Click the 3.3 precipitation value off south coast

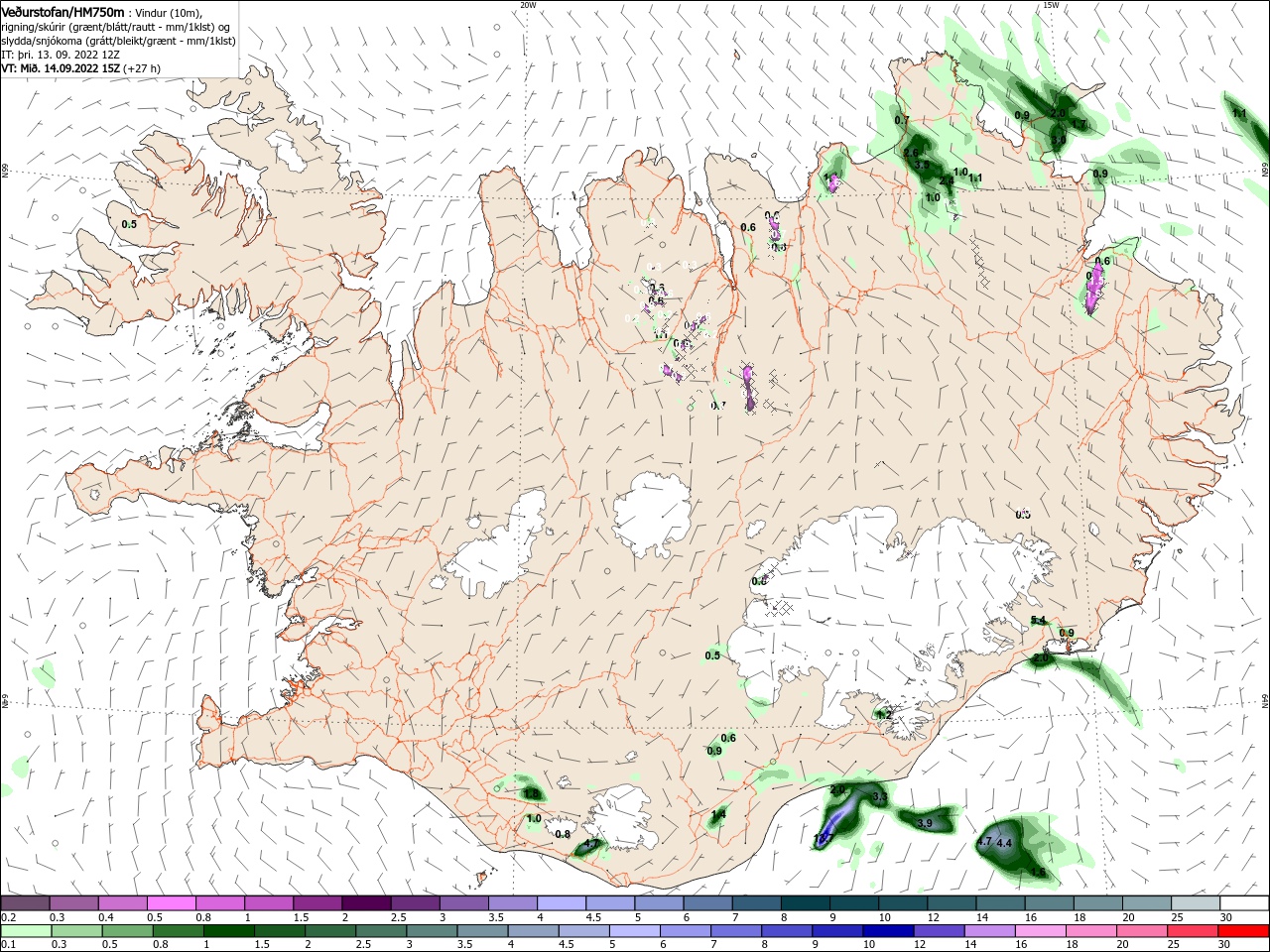pos(880,797)
